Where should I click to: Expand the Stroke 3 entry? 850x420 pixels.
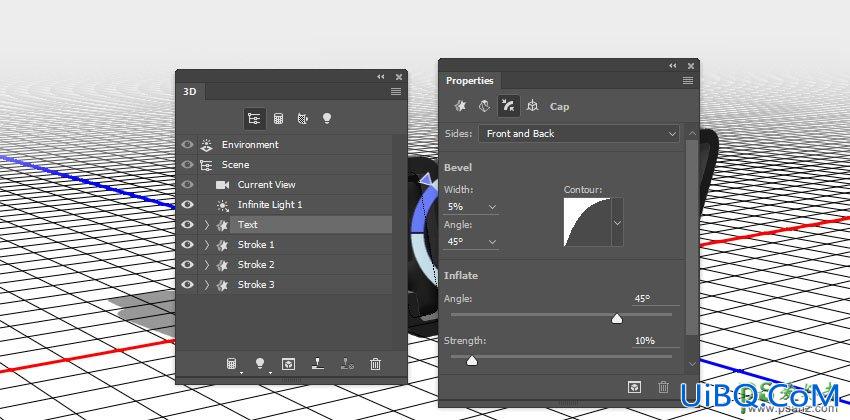click(207, 285)
